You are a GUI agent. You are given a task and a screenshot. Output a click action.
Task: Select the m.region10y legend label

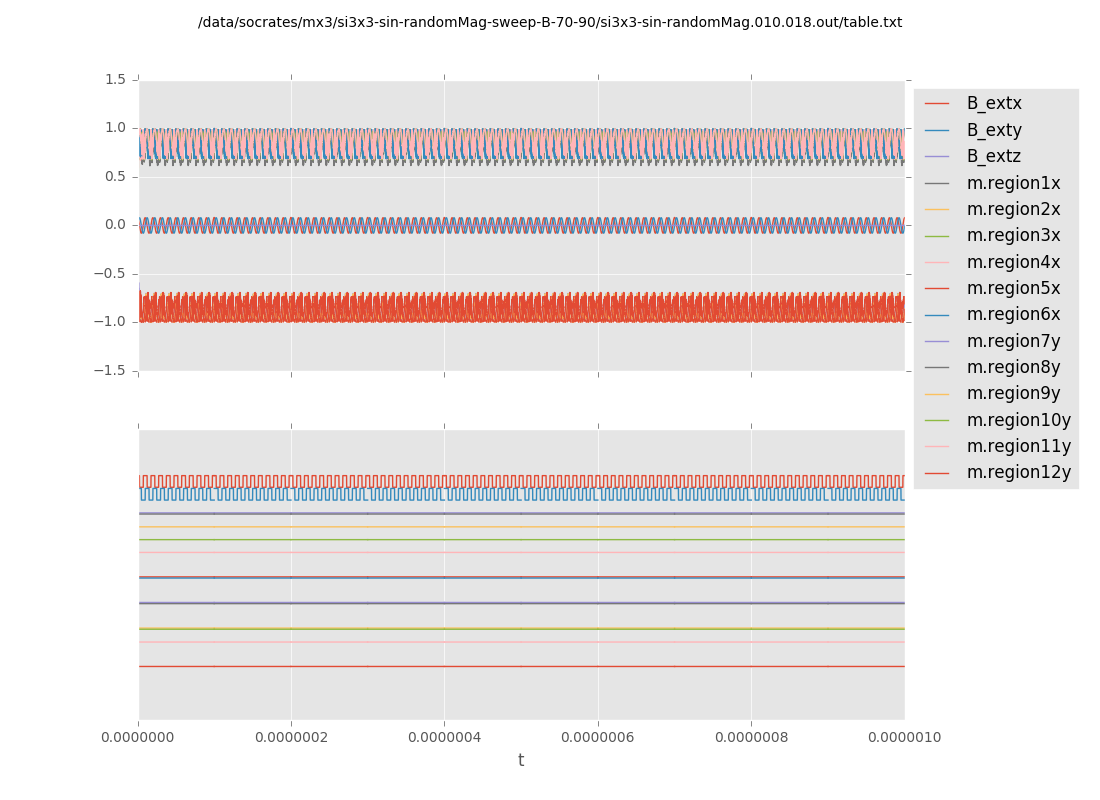tap(1018, 420)
